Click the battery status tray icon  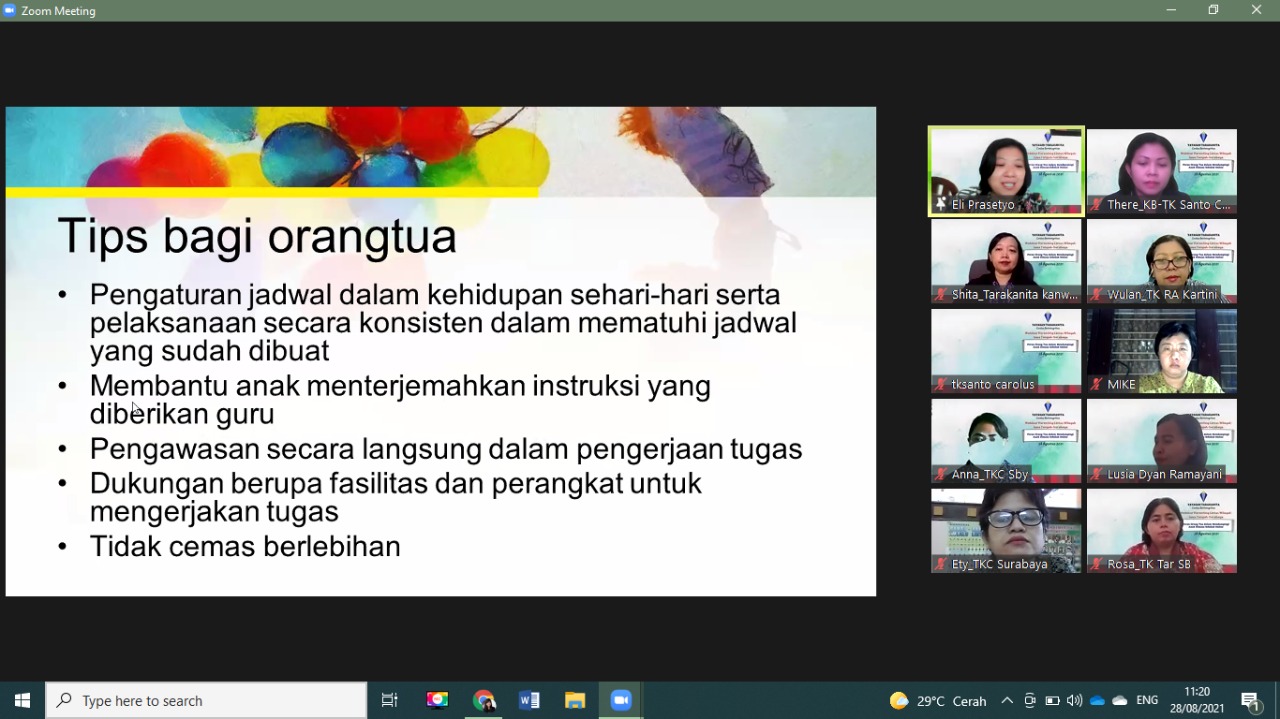[x=1052, y=700]
